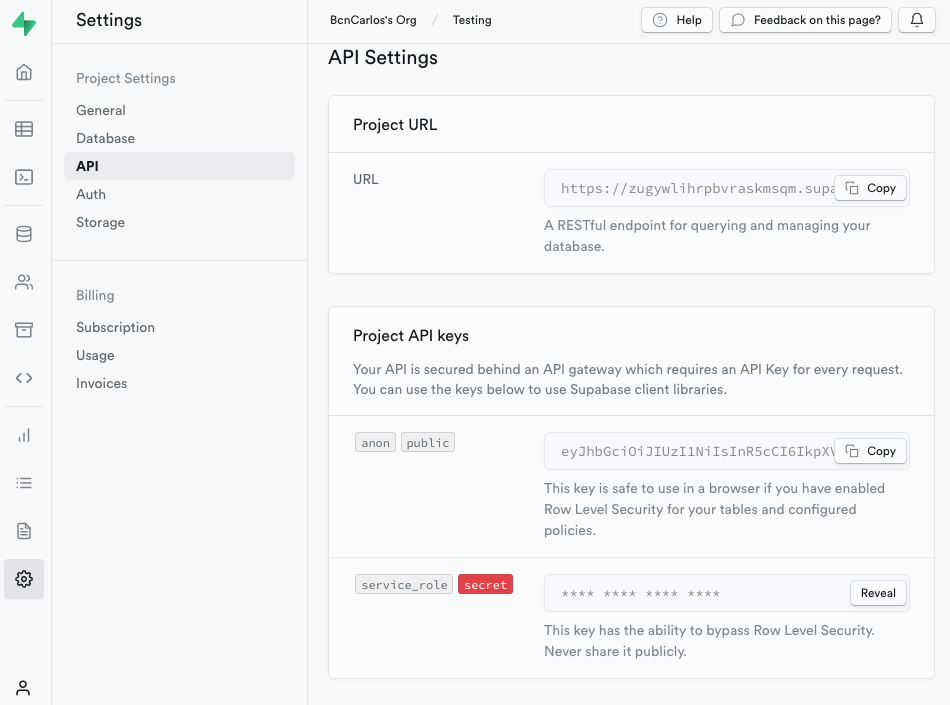Open the Authentication users icon
The height and width of the screenshot is (705, 950).
click(x=24, y=282)
